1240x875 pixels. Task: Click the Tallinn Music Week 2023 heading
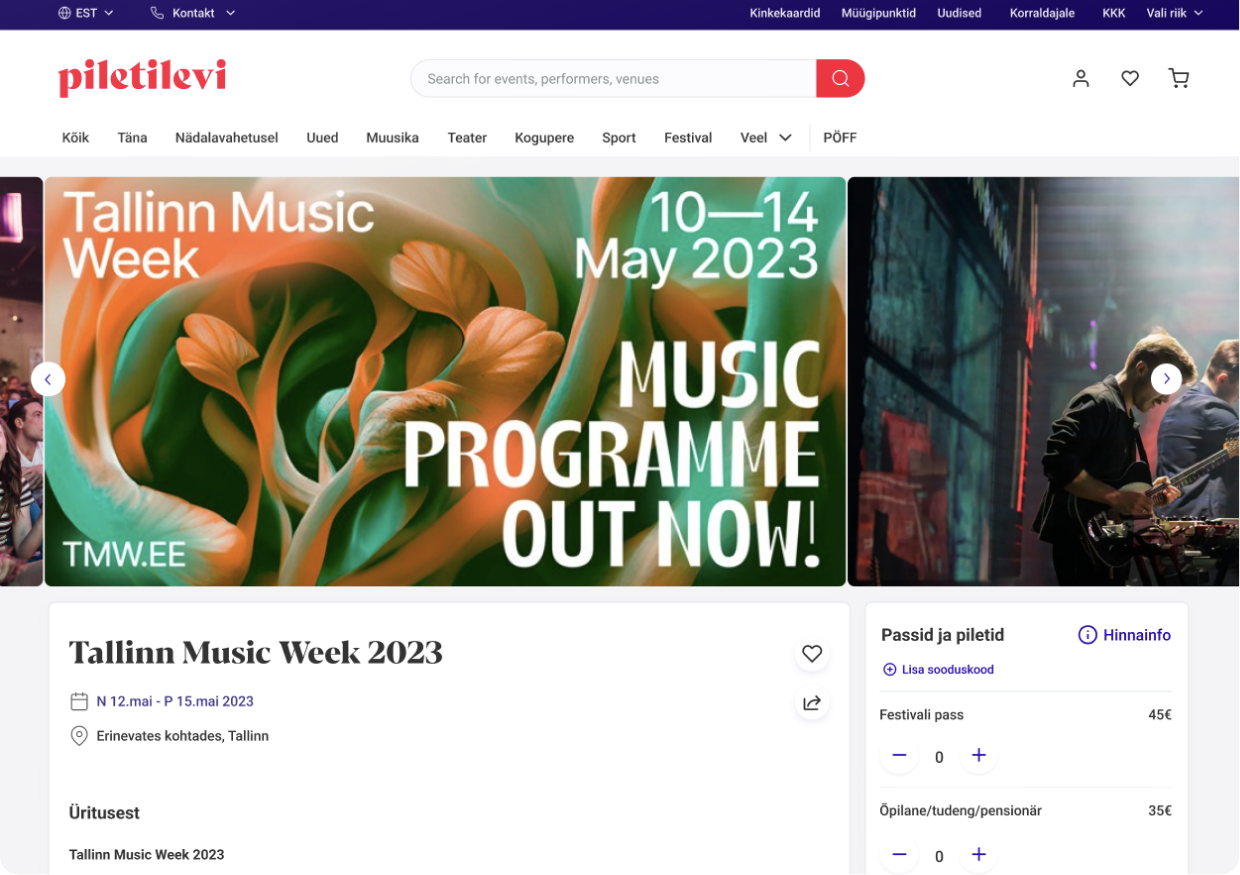pyautogui.click(x=255, y=652)
